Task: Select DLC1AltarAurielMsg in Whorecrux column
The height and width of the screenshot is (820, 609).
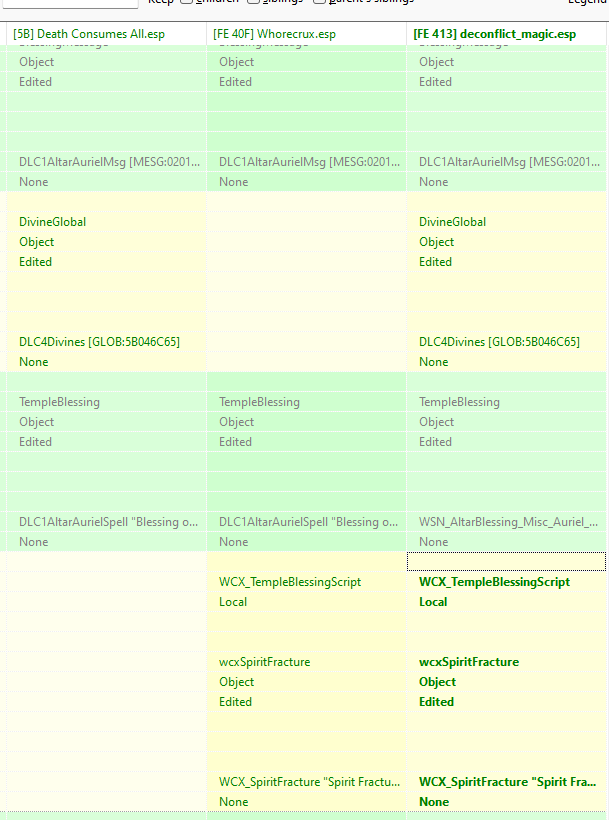Action: click(309, 162)
